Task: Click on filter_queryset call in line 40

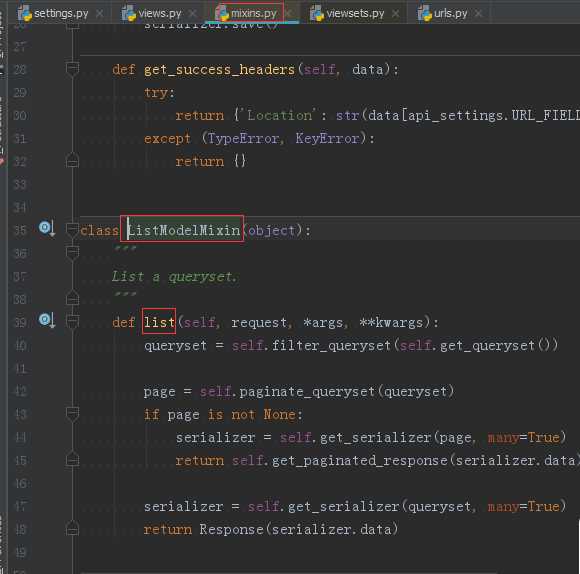Action: point(331,345)
